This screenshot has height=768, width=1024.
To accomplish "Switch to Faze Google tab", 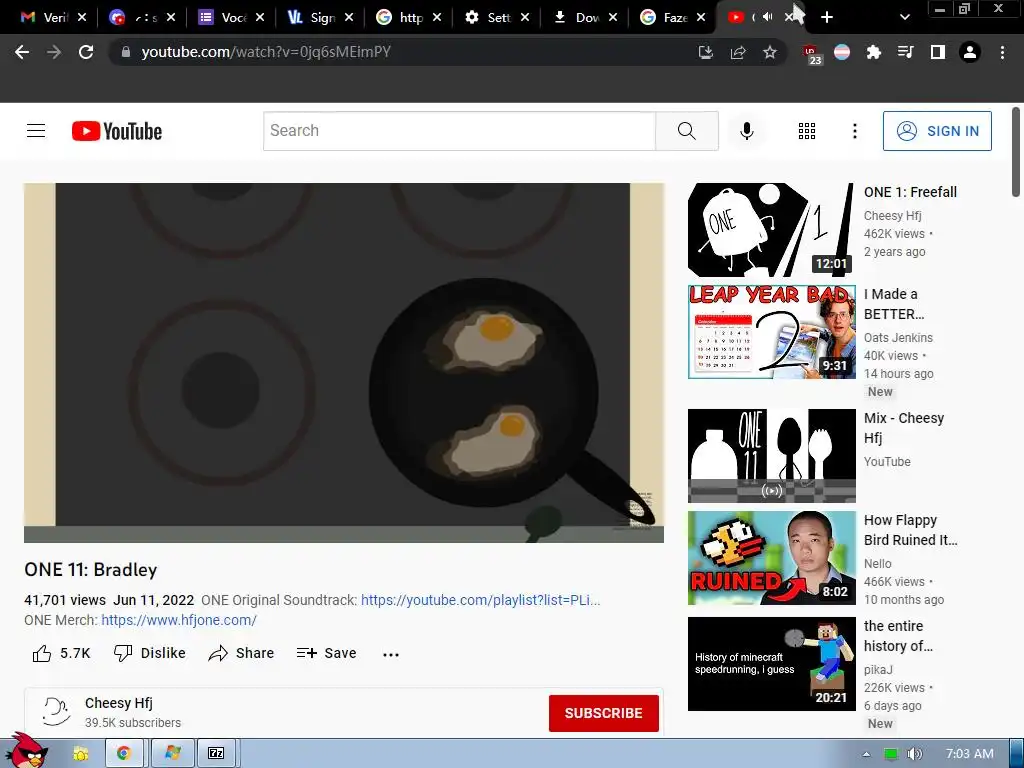I will click(666, 18).
